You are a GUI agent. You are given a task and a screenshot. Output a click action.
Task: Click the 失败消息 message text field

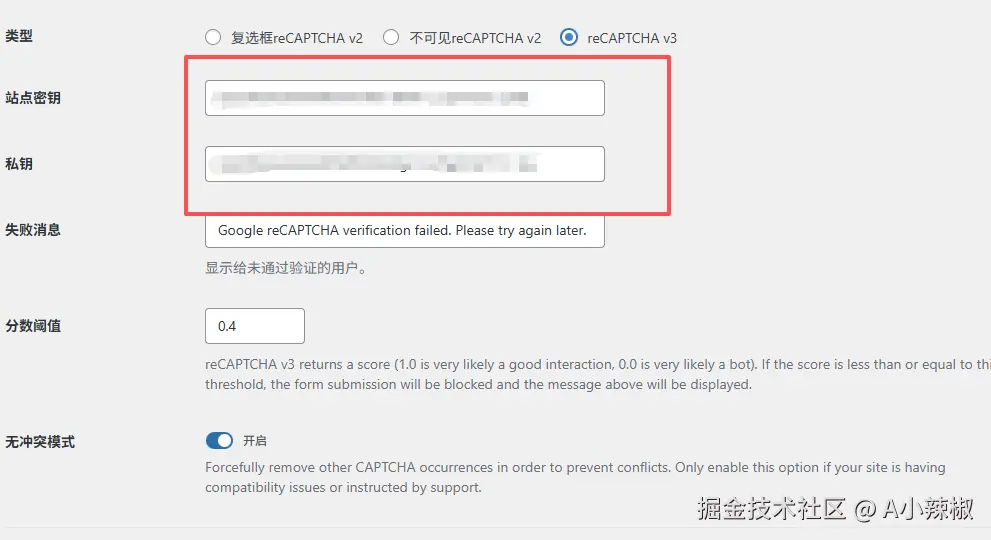(404, 231)
